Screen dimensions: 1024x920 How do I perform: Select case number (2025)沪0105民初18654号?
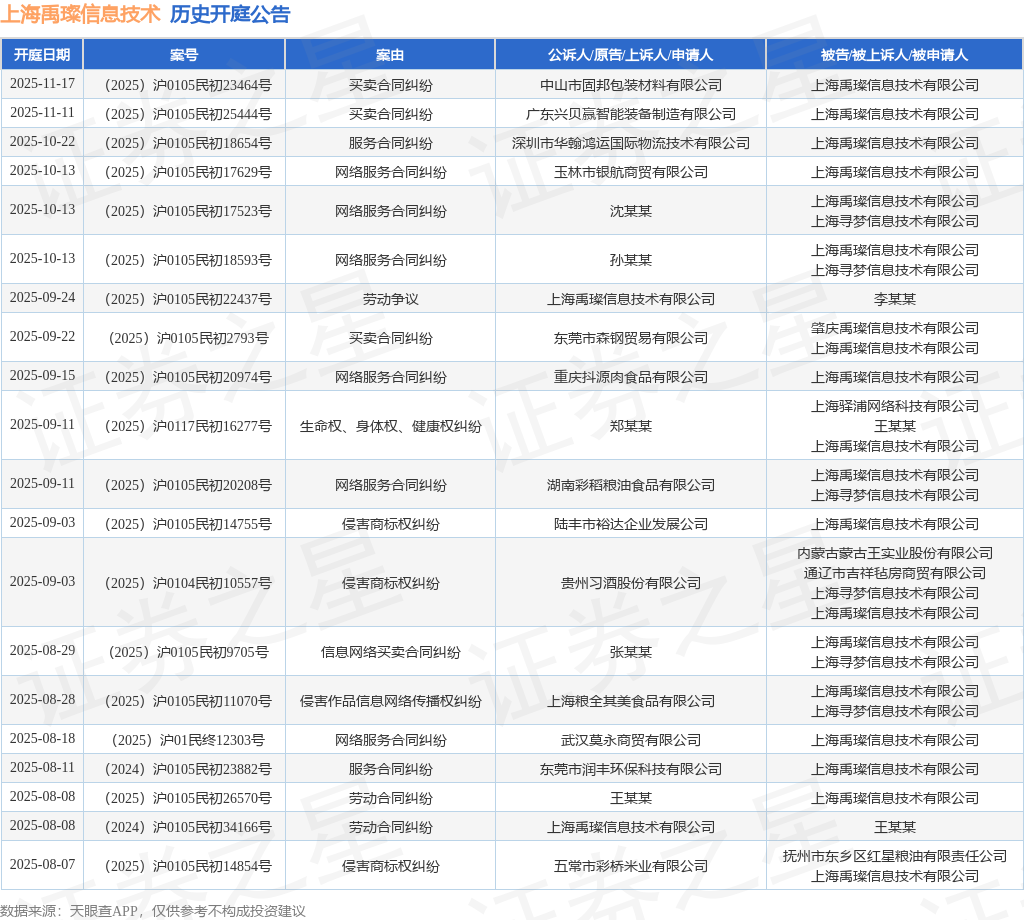point(188,143)
